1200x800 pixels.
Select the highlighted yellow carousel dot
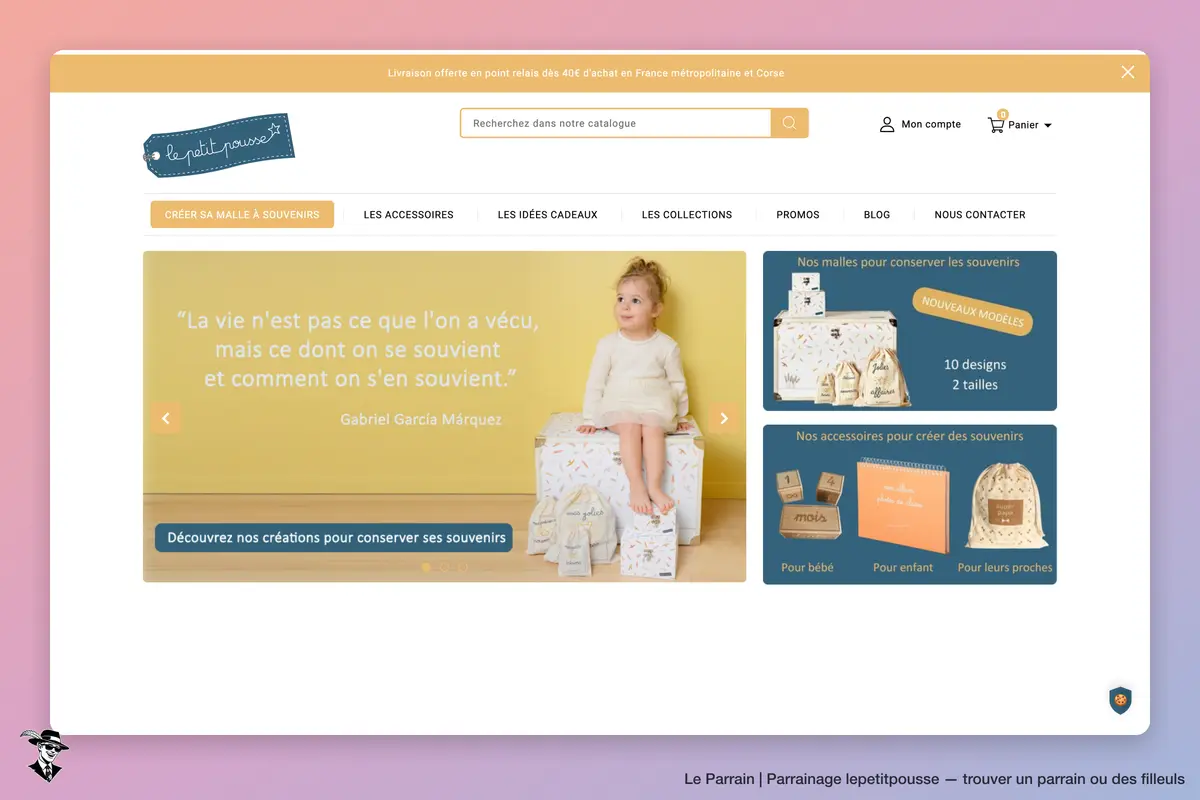point(426,567)
